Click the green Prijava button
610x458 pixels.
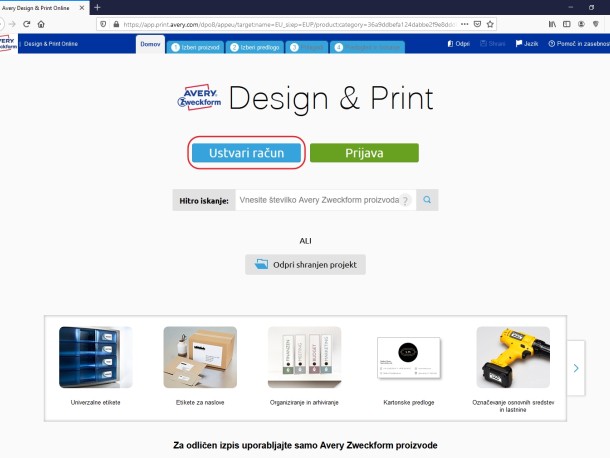[364, 153]
